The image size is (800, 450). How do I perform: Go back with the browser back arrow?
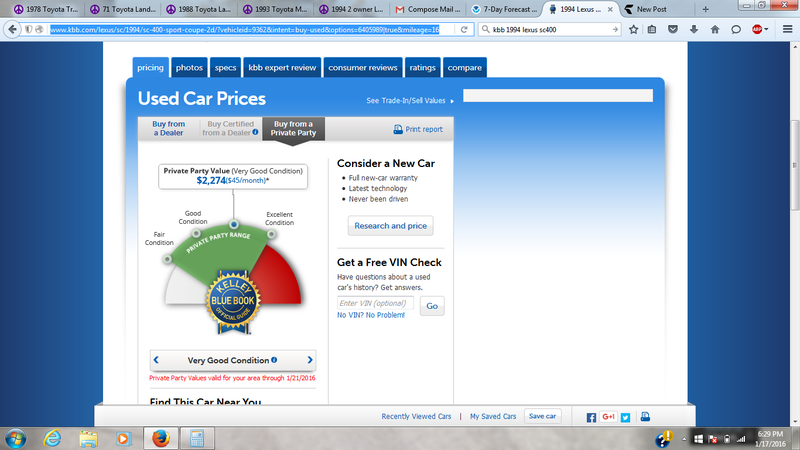12,30
